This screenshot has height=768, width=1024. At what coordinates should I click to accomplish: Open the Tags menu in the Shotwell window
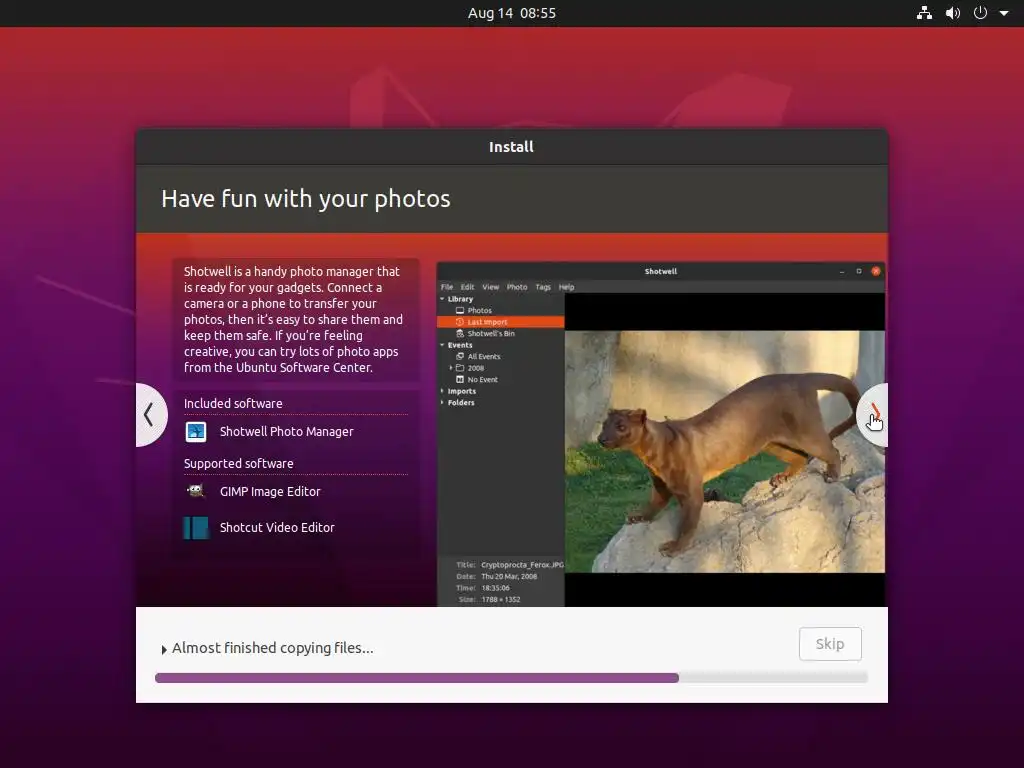pos(543,287)
